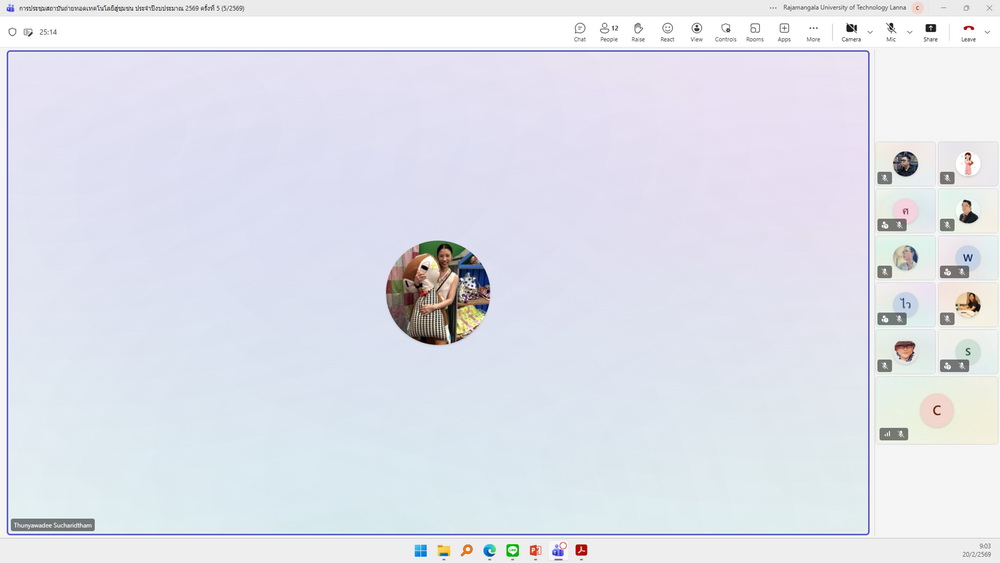Click the meeting notes icon beside timer

point(28,32)
